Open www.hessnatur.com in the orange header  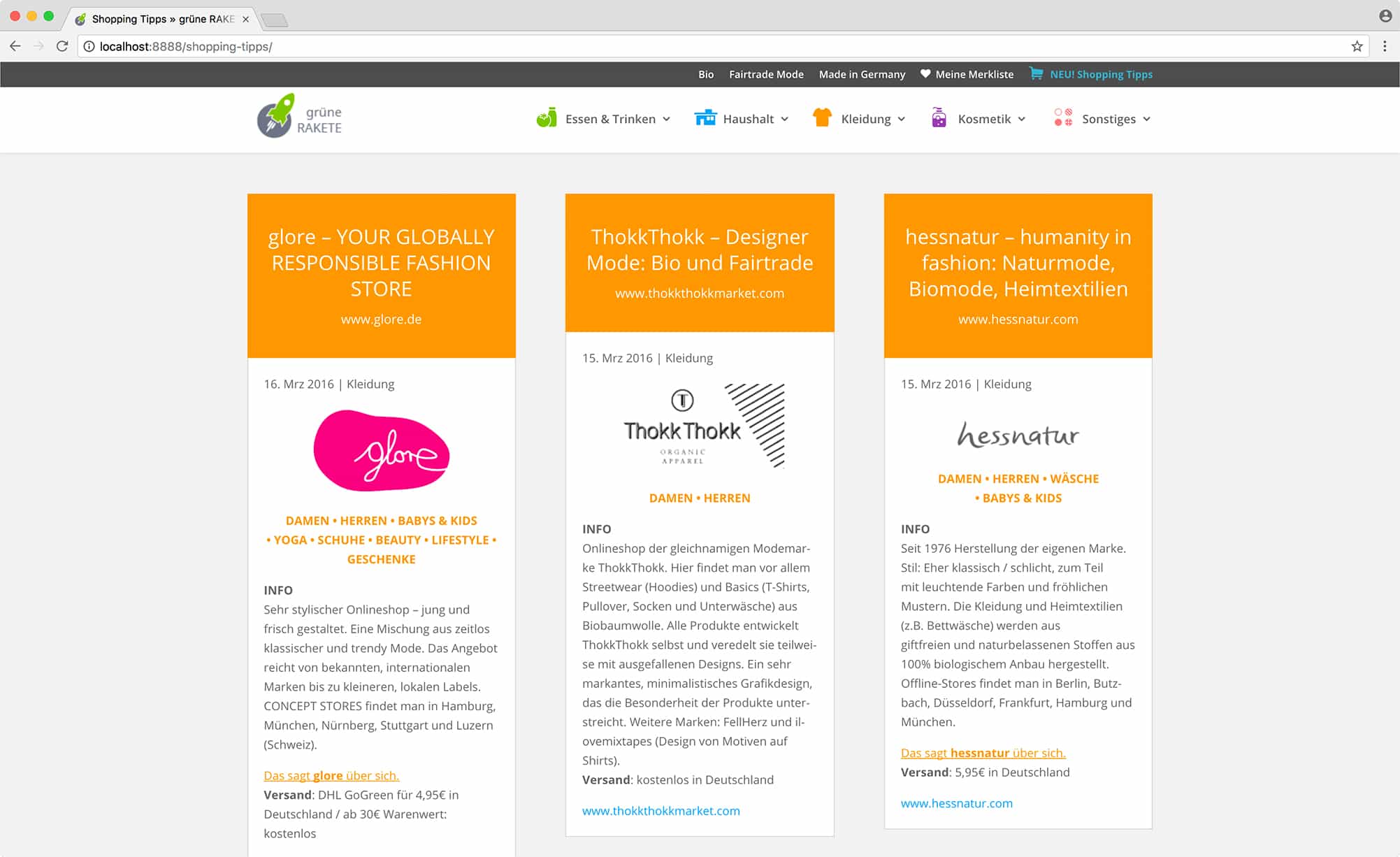(1018, 319)
